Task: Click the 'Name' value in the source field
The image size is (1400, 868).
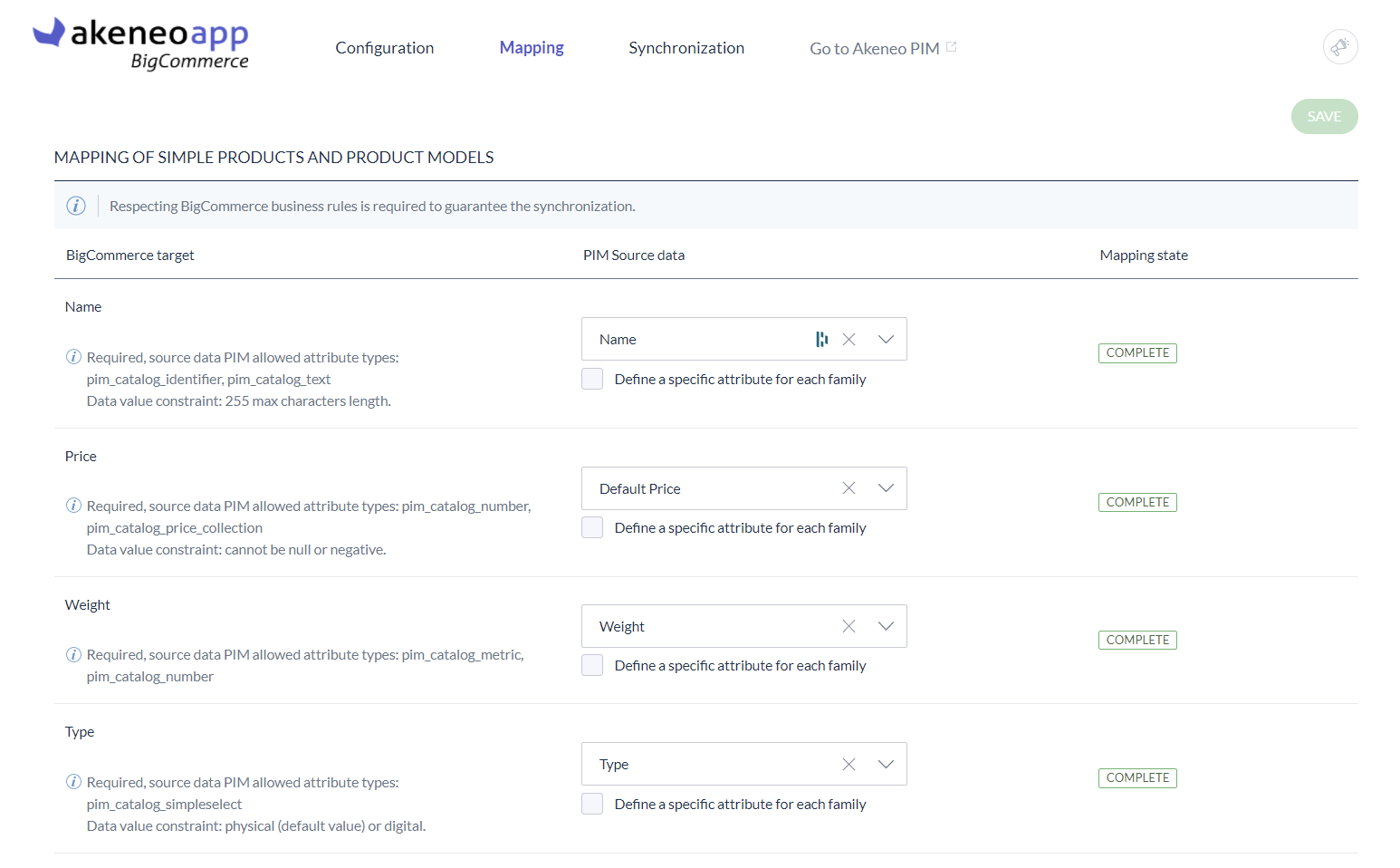Action: click(x=618, y=340)
